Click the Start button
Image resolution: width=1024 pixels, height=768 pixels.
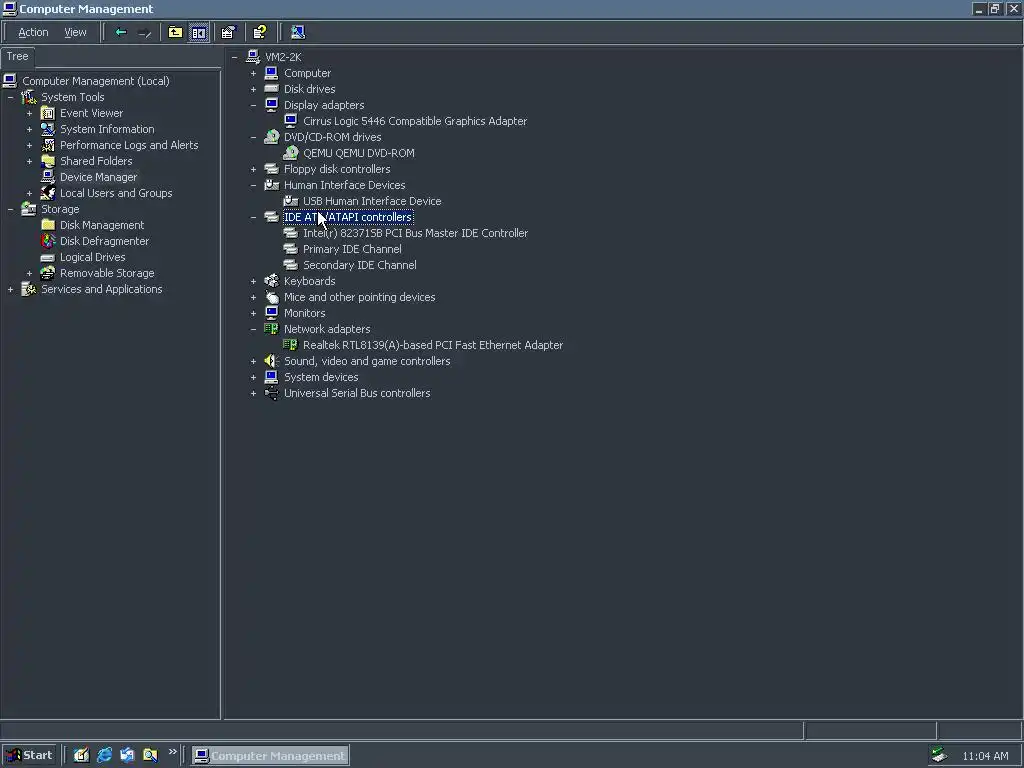29,755
